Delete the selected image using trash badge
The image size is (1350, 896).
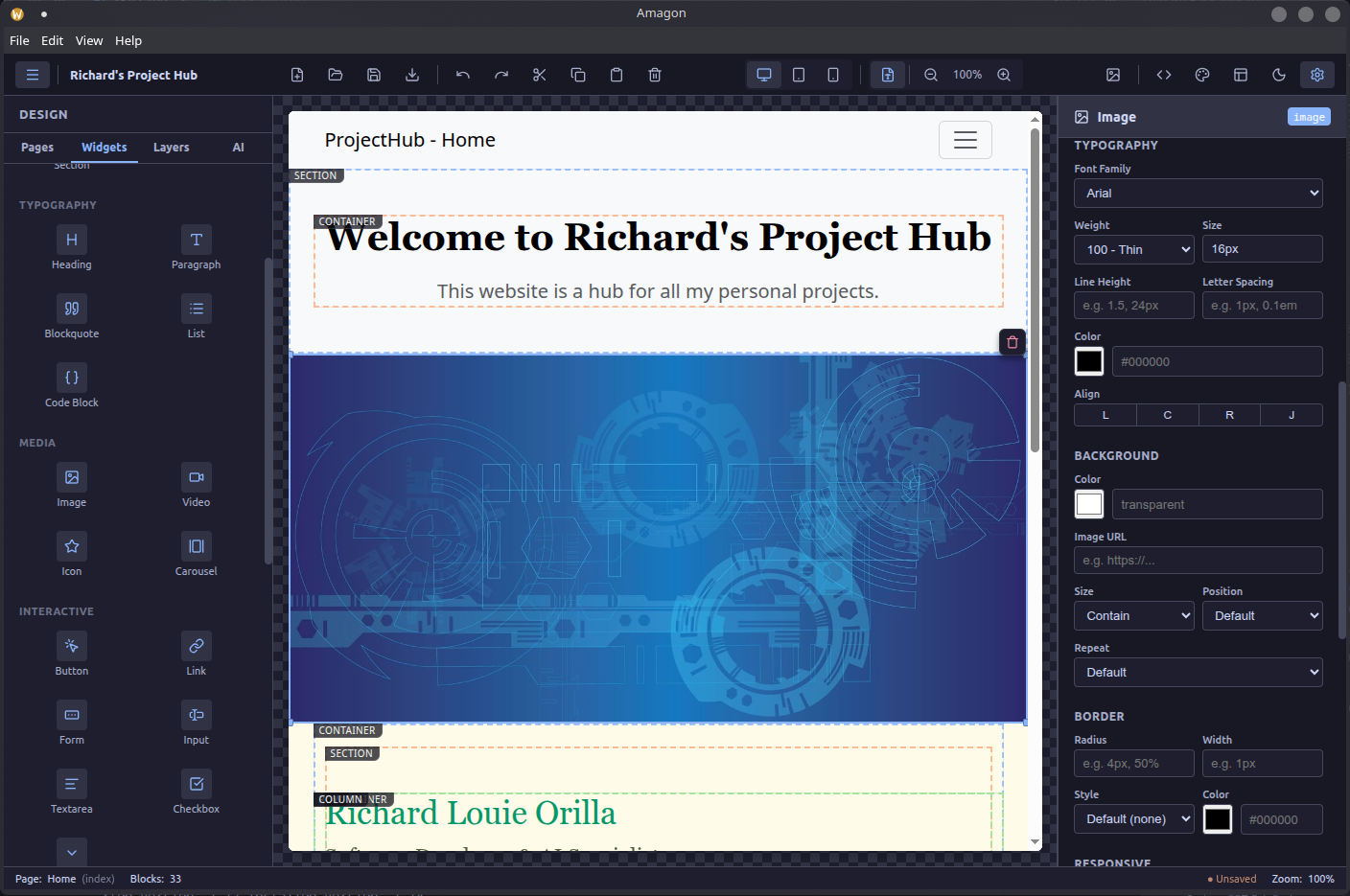click(1012, 341)
